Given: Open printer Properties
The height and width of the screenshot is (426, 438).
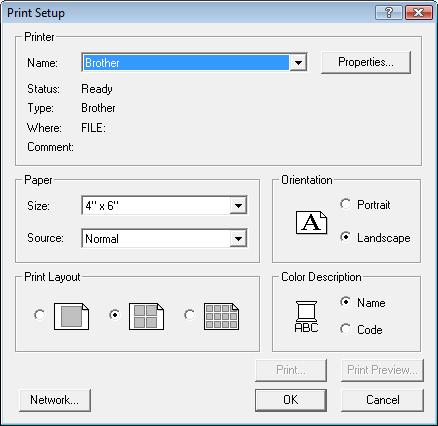Looking at the screenshot, I should (x=366, y=62).
